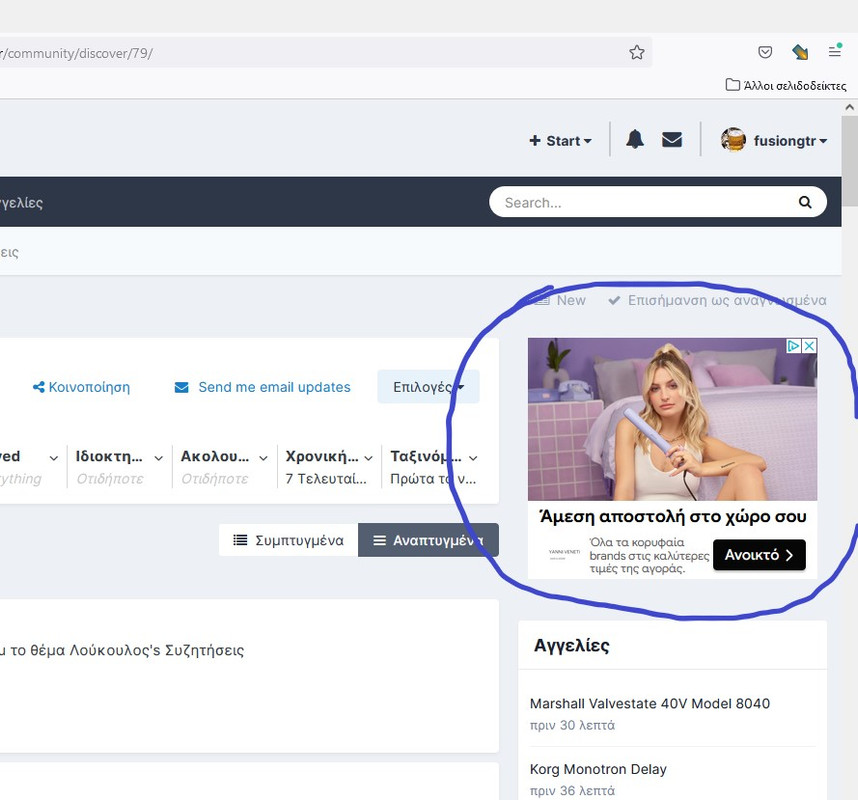Click the fusiongtr beer avatar
The image size is (858, 800).
point(733,140)
